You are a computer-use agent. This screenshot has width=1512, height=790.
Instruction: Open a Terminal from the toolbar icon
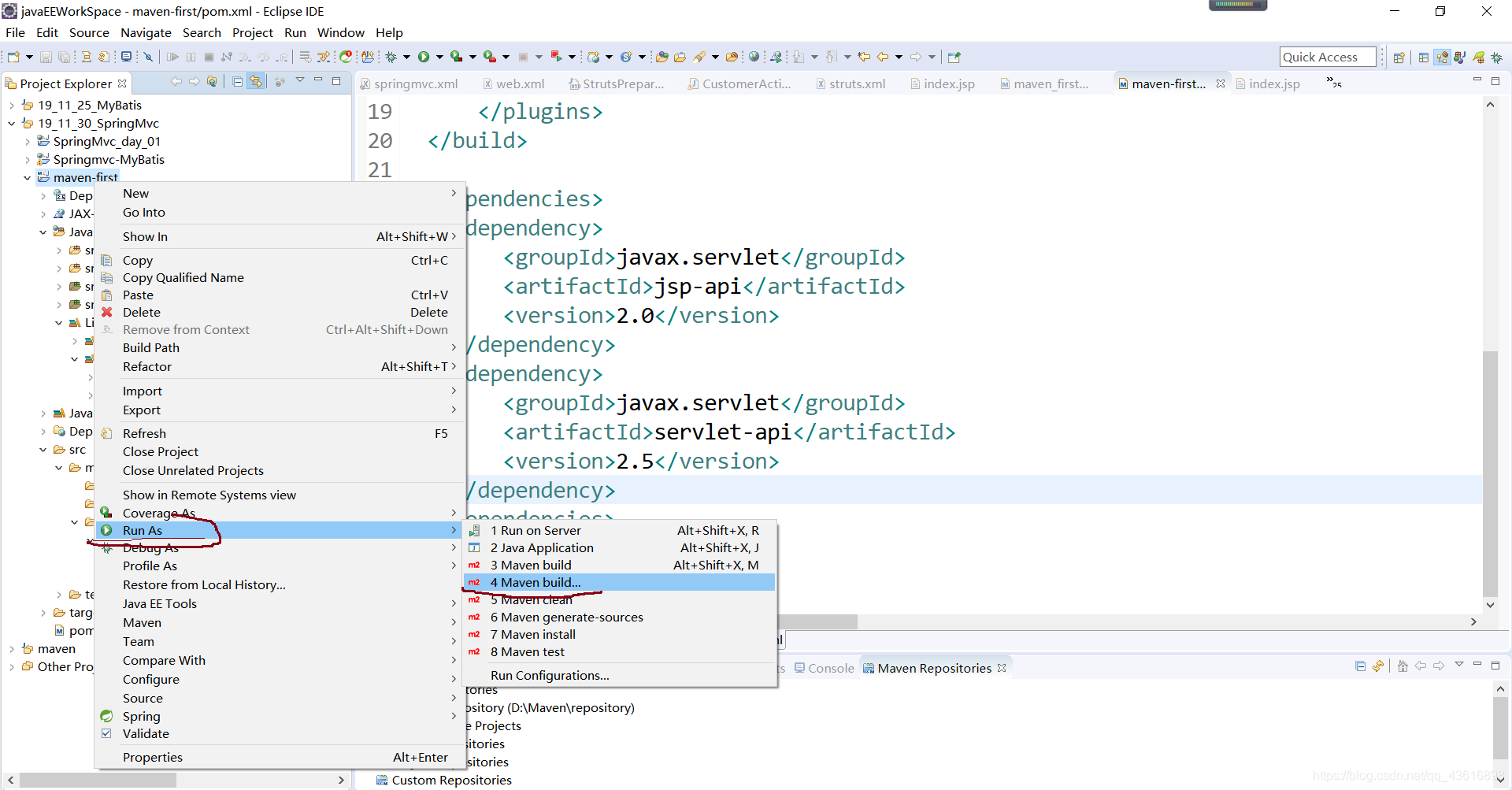[126, 57]
